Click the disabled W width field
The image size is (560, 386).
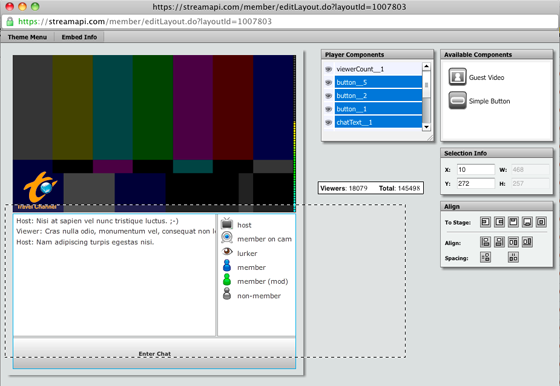(530, 170)
